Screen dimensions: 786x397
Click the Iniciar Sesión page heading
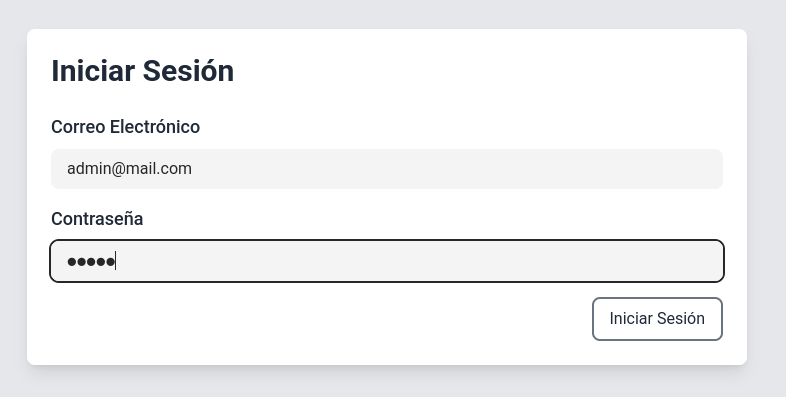click(x=143, y=71)
